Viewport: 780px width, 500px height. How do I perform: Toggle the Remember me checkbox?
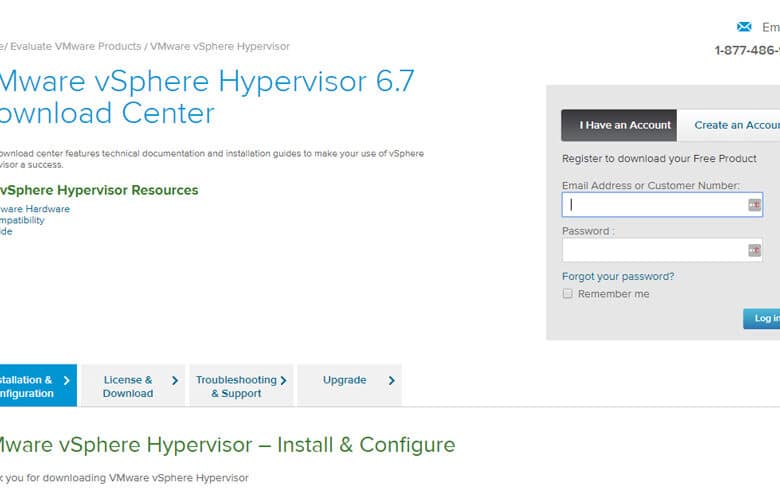click(x=567, y=294)
